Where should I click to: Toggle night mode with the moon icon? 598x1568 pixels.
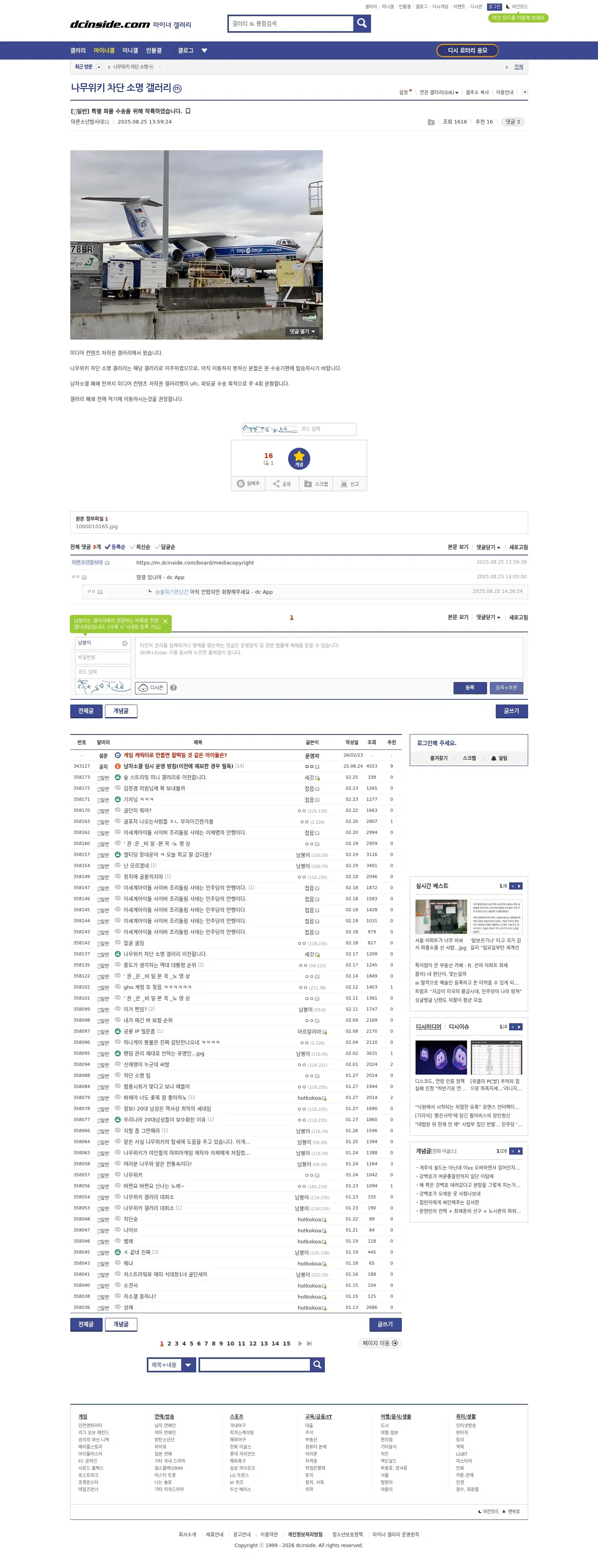coord(508,7)
